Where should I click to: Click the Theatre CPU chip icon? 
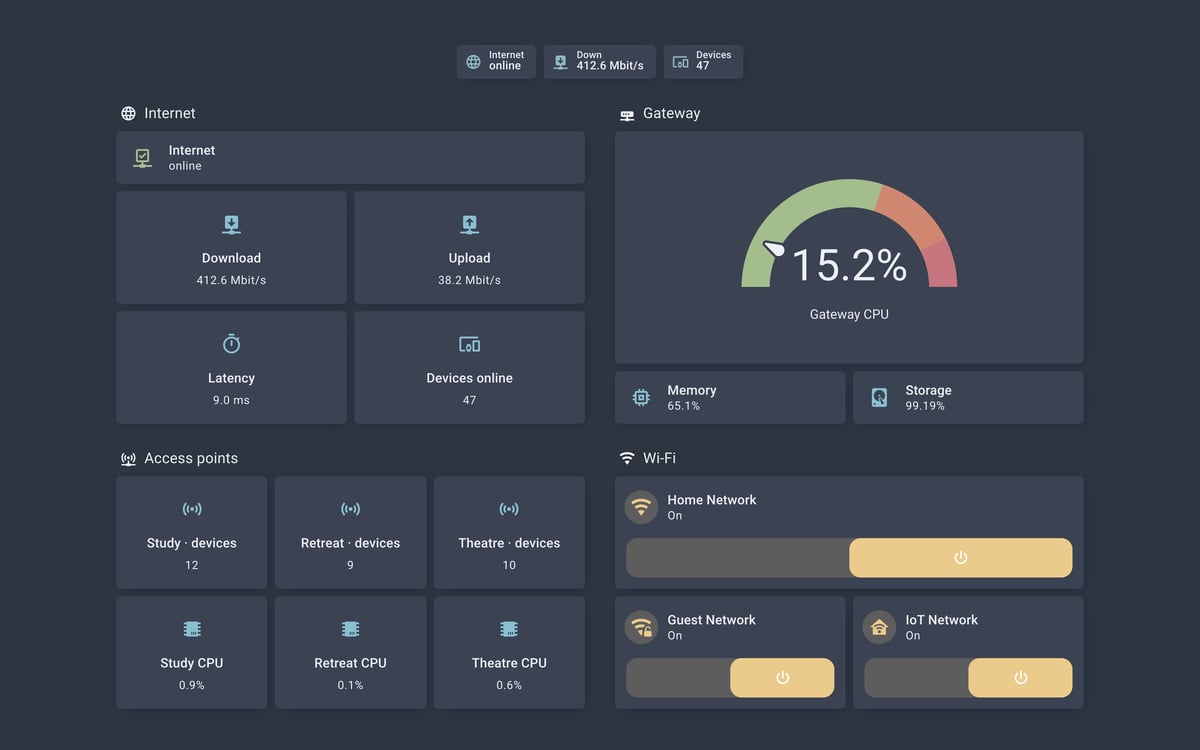pyautogui.click(x=509, y=629)
